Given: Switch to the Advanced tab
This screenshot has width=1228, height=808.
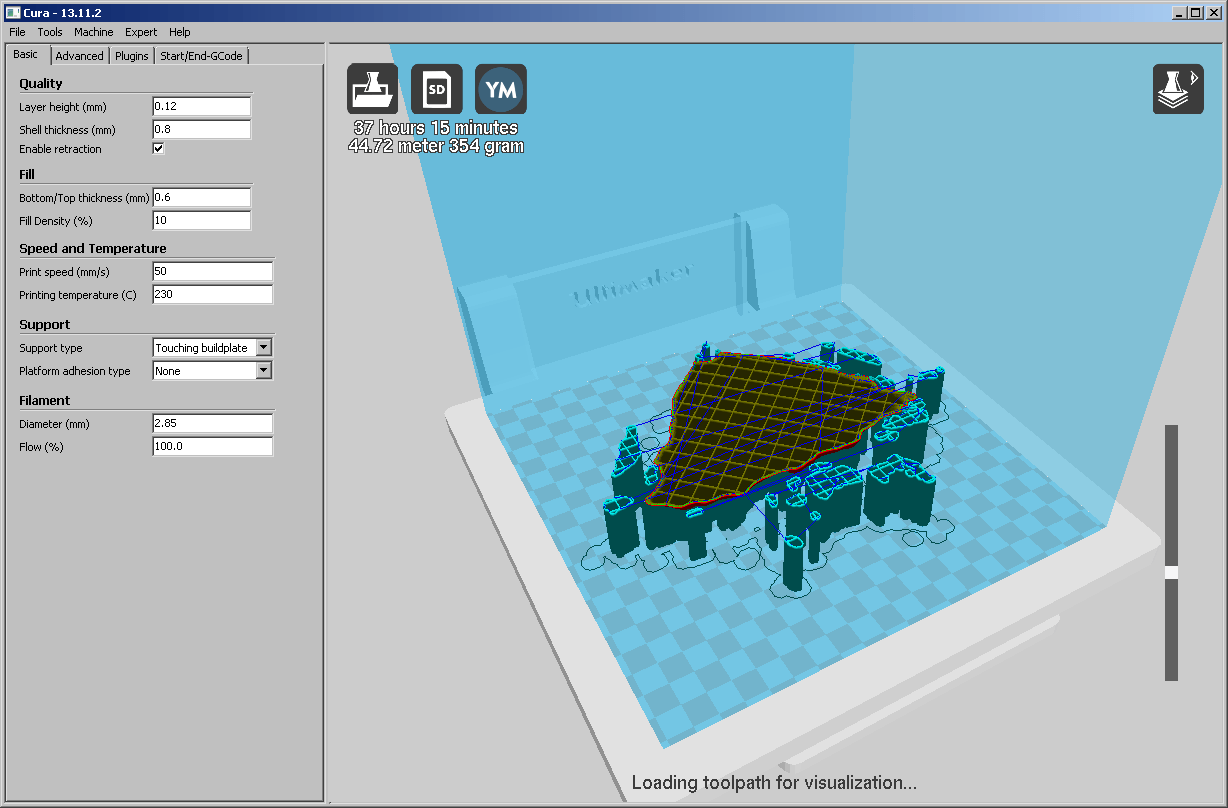Looking at the screenshot, I should point(79,56).
